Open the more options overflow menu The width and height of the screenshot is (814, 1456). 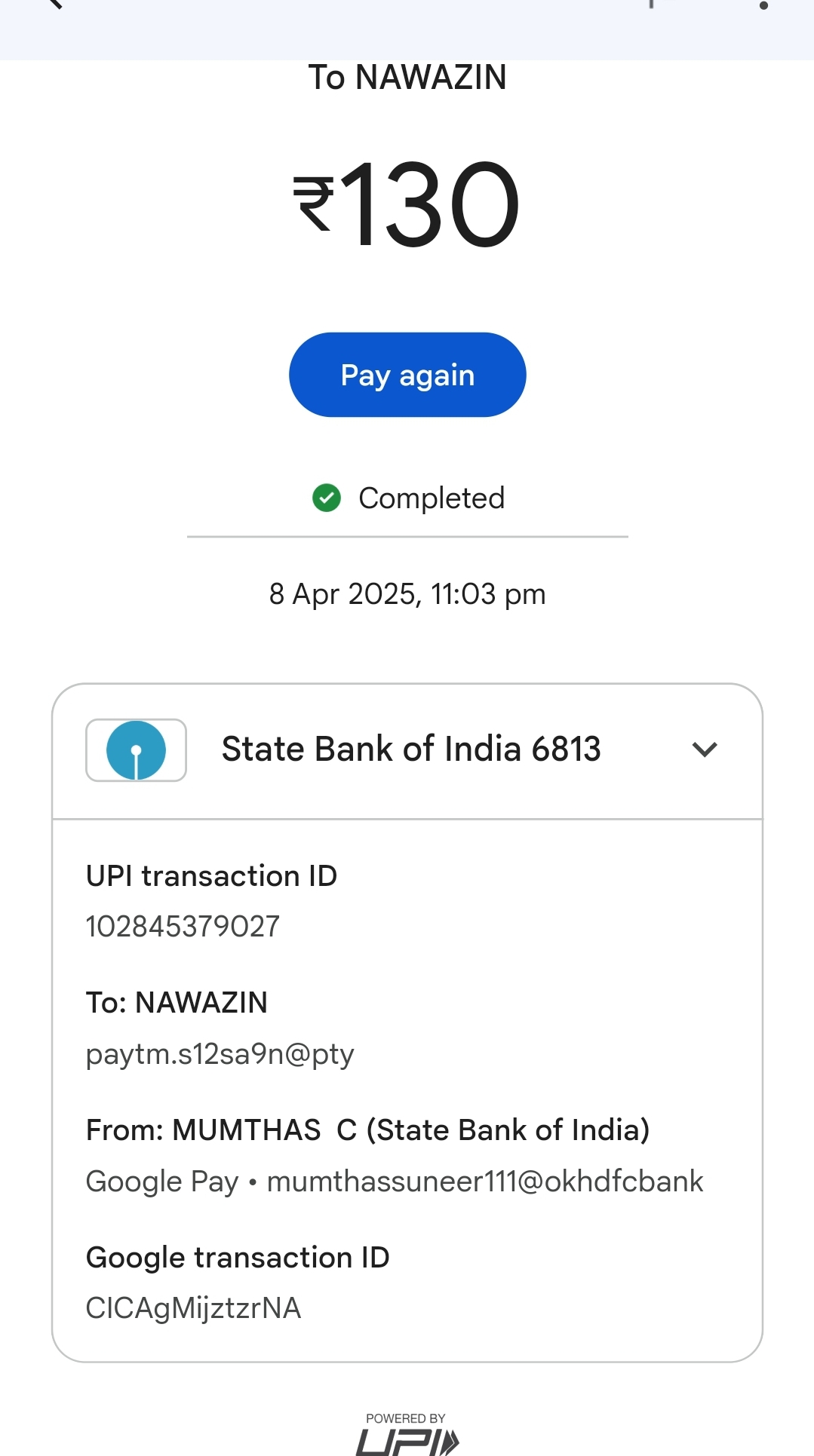tap(763, 5)
